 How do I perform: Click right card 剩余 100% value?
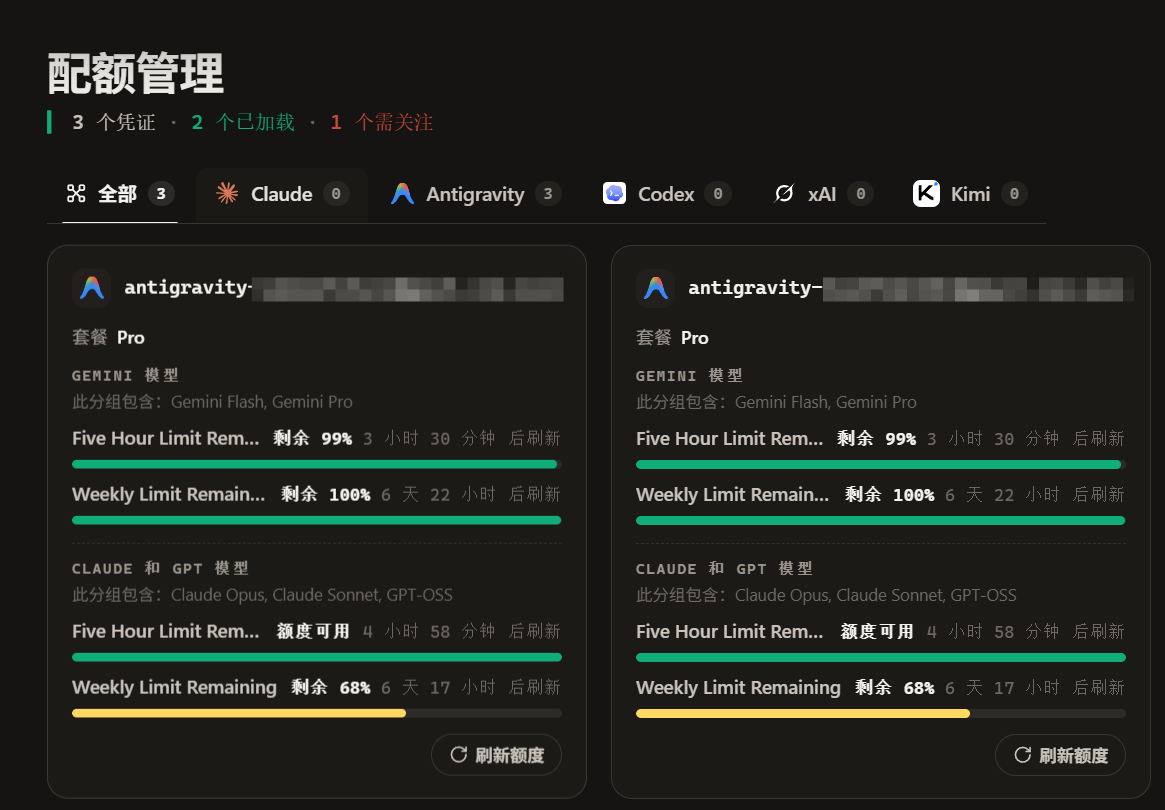tap(889, 495)
